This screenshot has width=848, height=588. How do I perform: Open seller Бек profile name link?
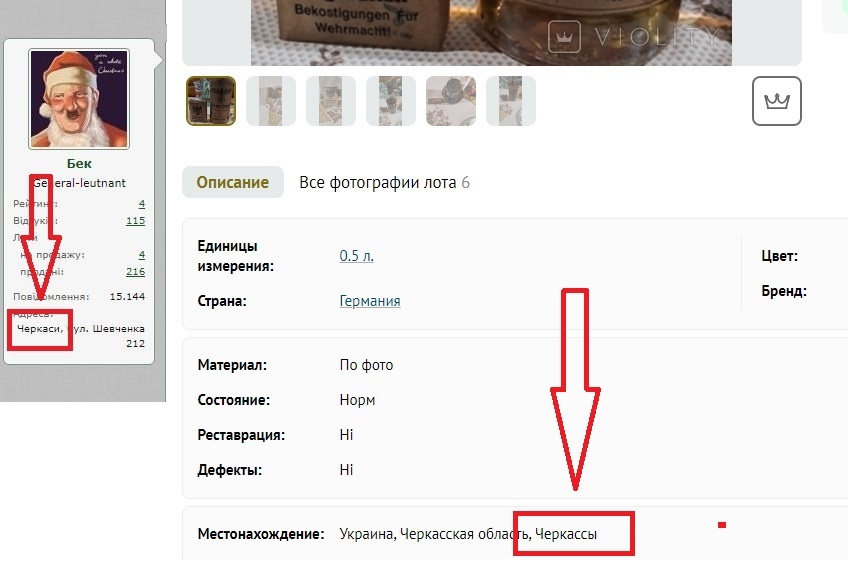click(79, 163)
